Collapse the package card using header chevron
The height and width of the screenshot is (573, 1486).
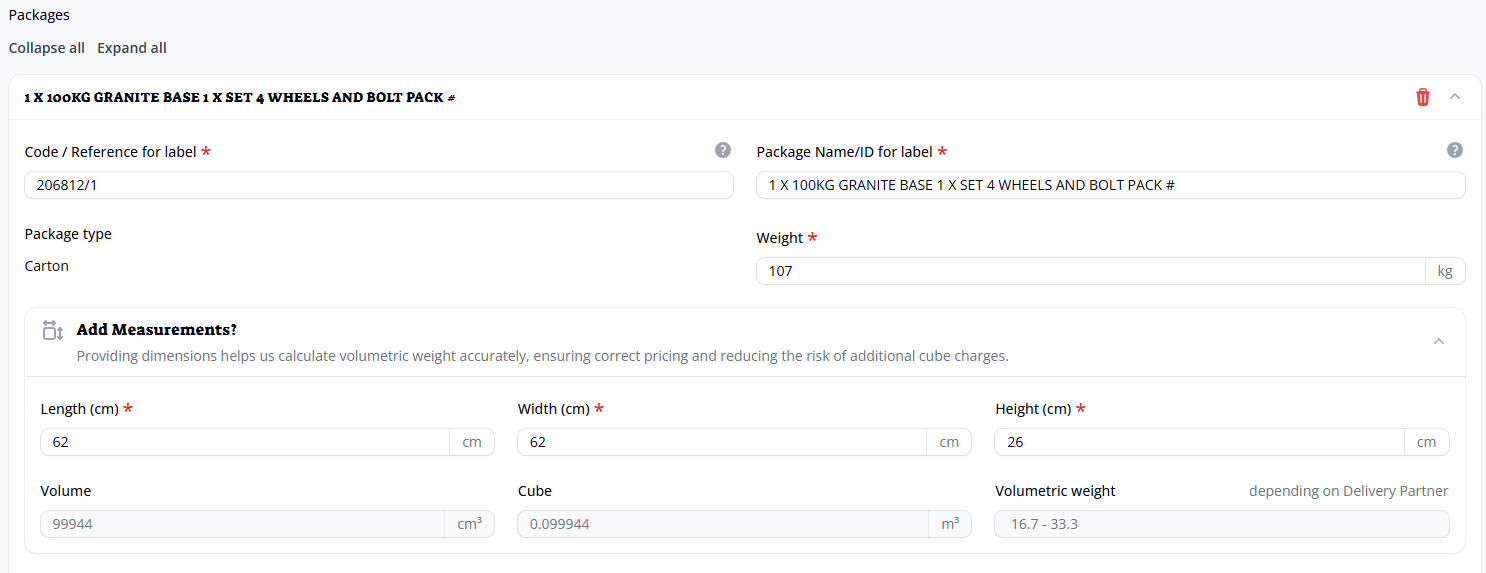coord(1455,97)
